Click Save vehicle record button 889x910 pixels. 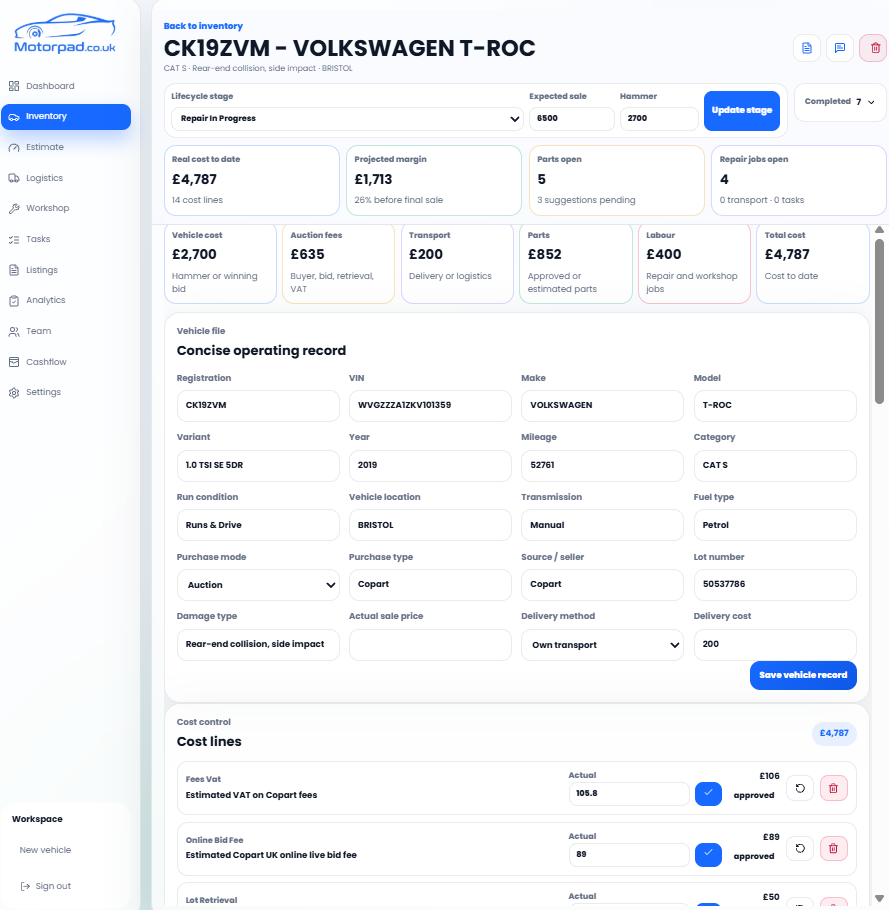[803, 675]
